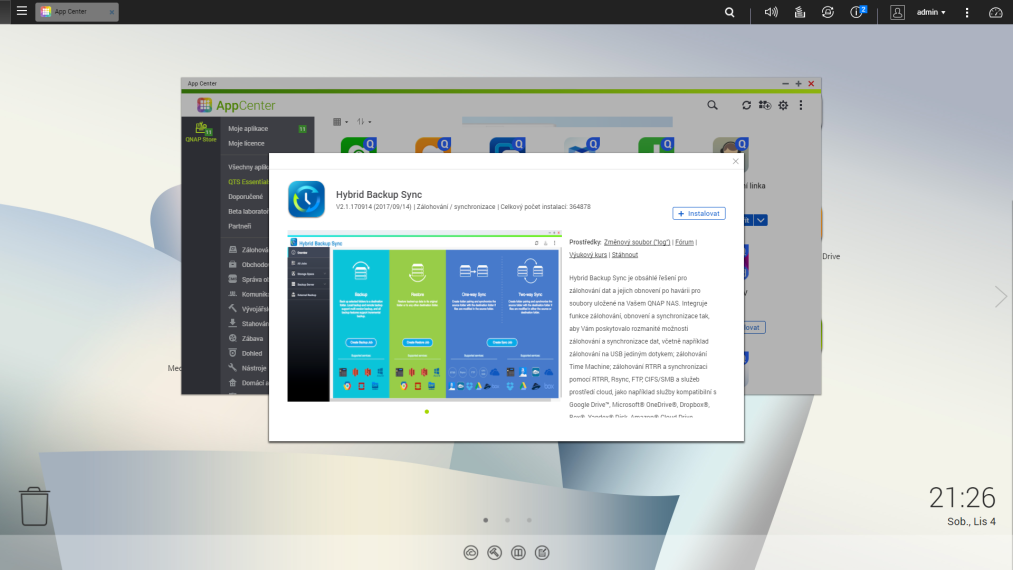This screenshot has height=570, width=1013.
Task: Open the Fórum link
Action: pos(684,242)
